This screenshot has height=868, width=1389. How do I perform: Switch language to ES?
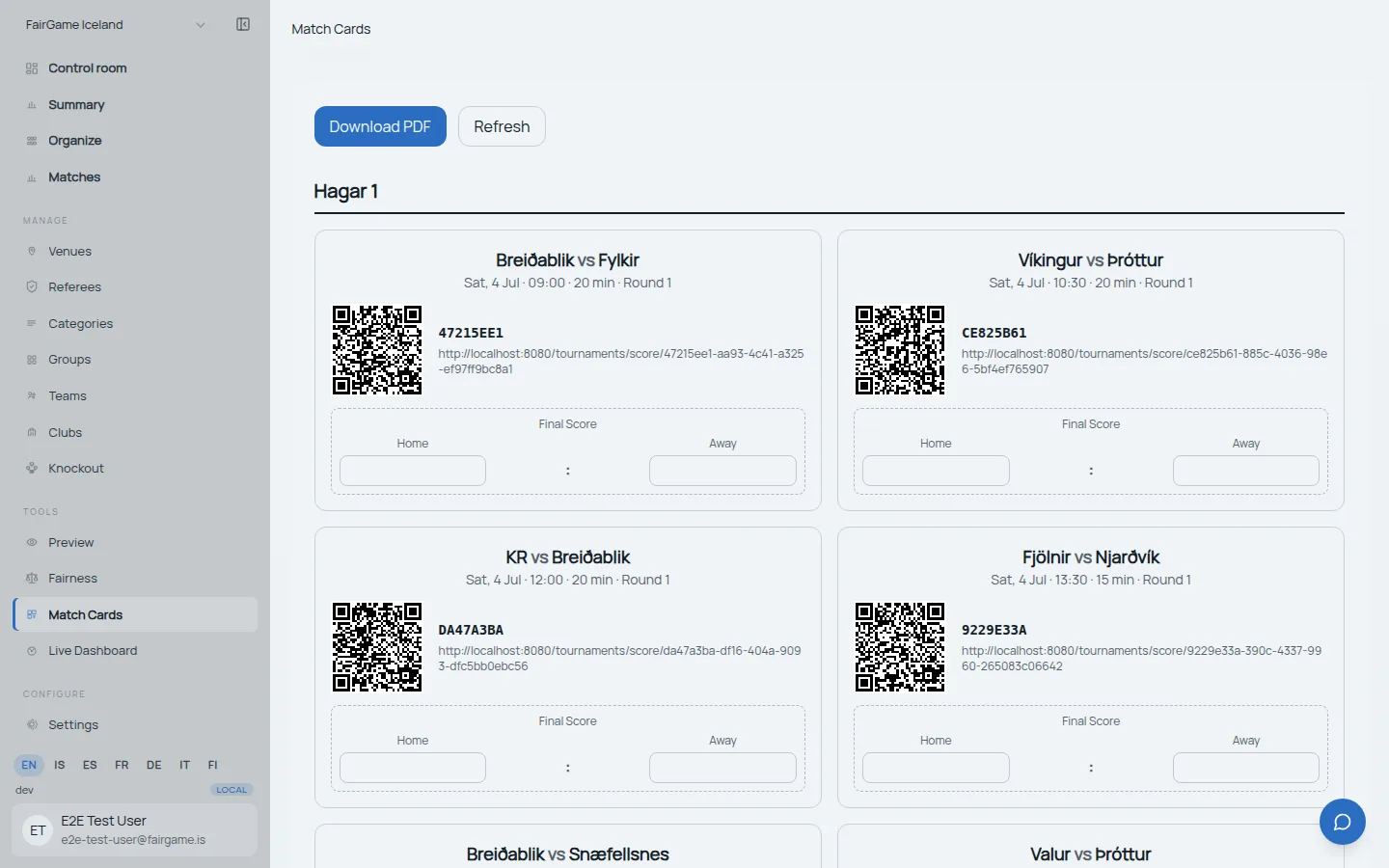90,765
